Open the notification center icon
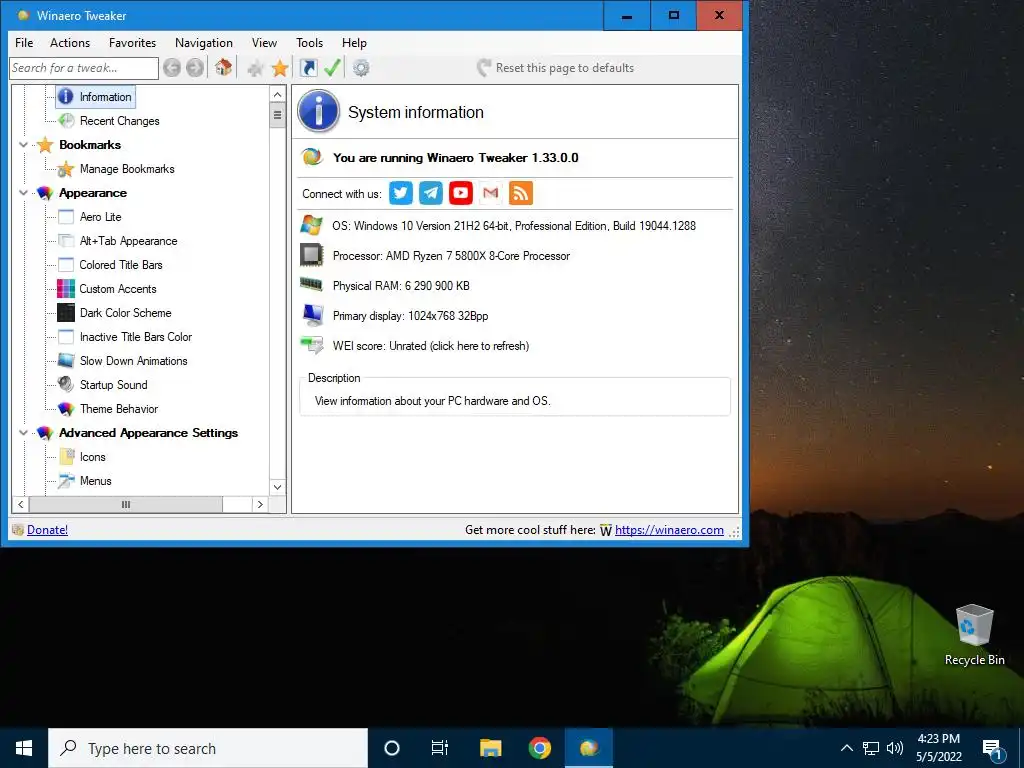The image size is (1024, 768). pos(993,748)
